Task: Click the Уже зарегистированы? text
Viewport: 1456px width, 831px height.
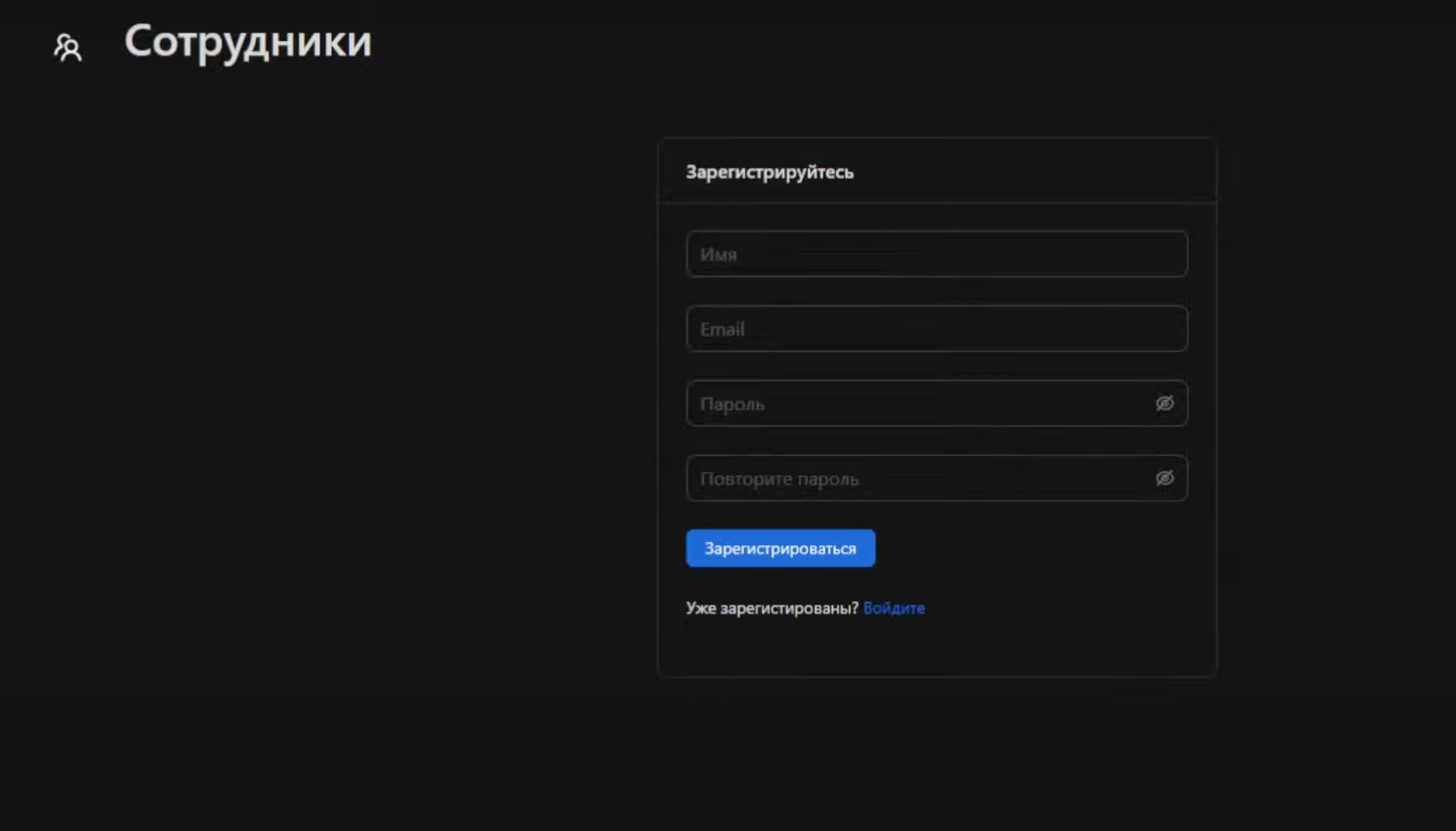Action: point(772,608)
